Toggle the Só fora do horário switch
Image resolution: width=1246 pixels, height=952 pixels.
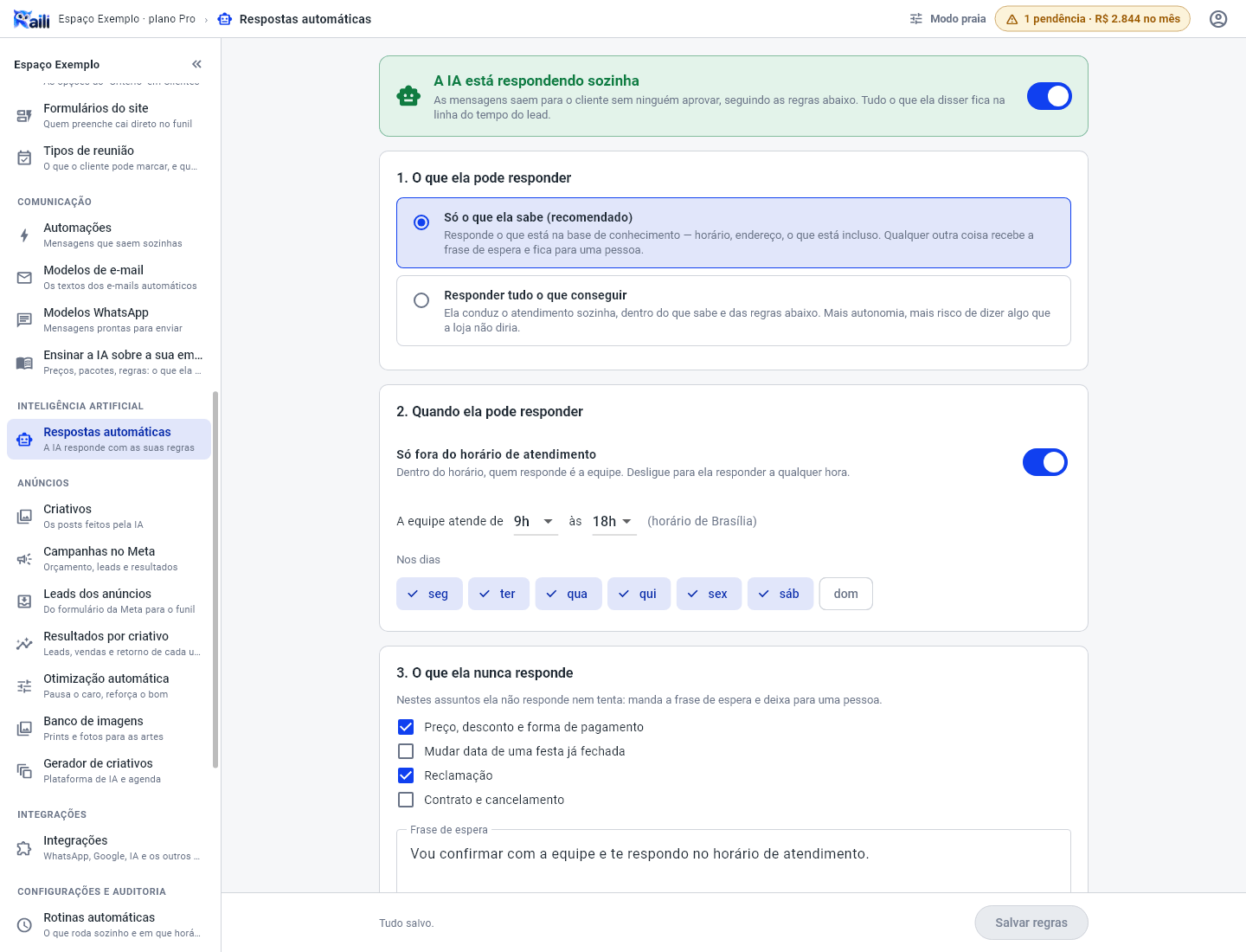click(1045, 463)
